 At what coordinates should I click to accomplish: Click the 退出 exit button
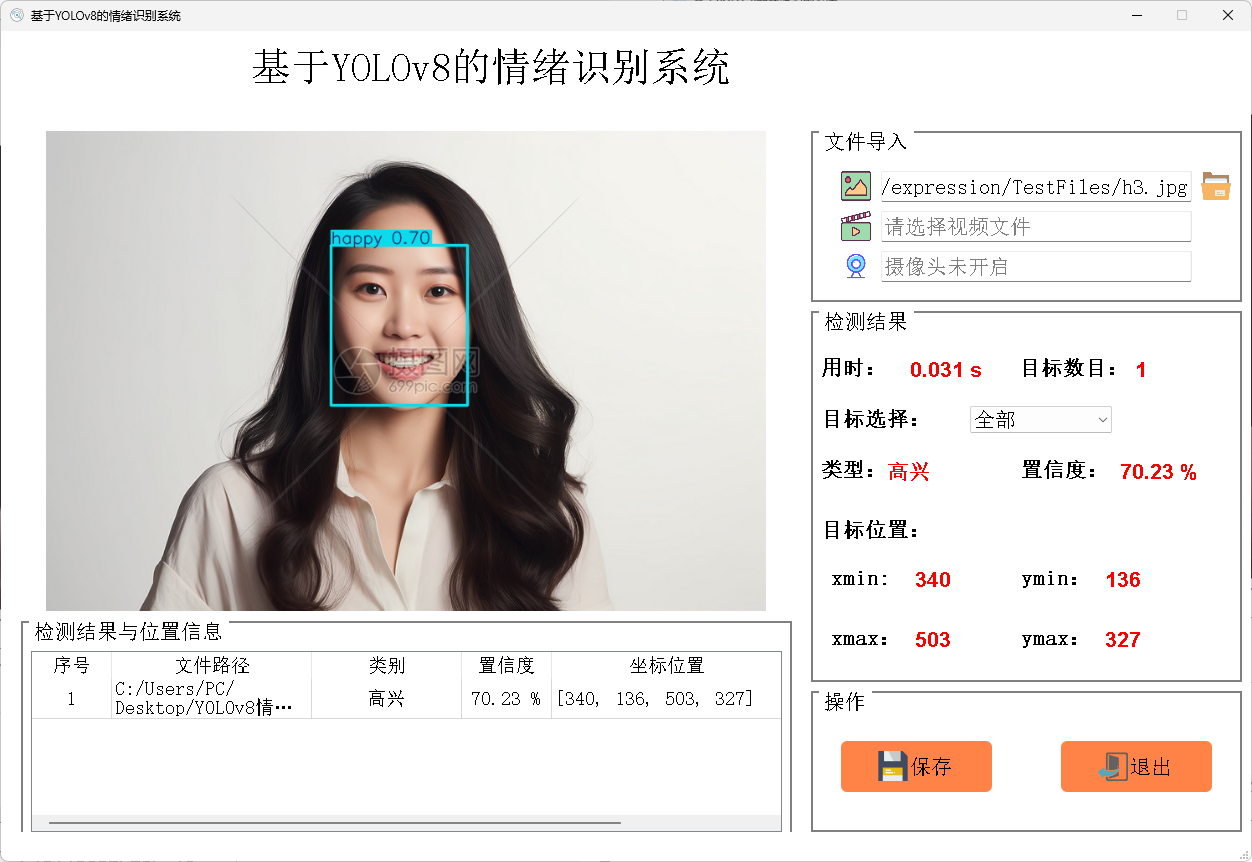1136,766
